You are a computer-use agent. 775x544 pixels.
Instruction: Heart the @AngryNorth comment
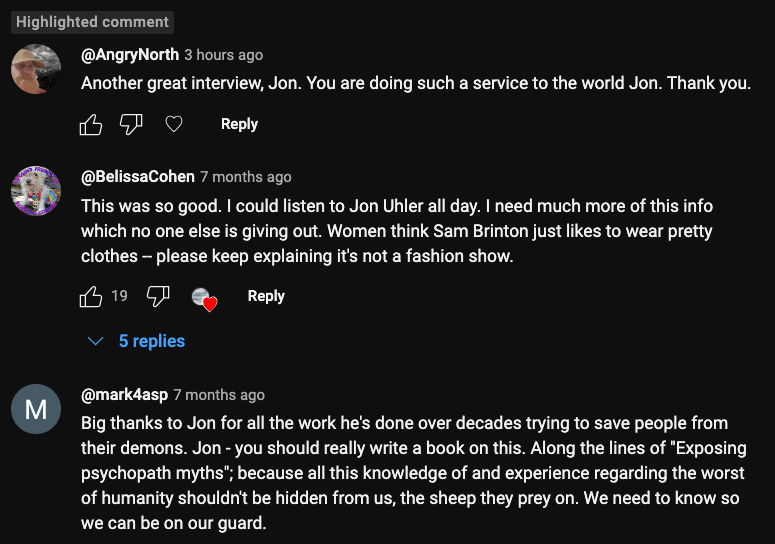coord(174,124)
